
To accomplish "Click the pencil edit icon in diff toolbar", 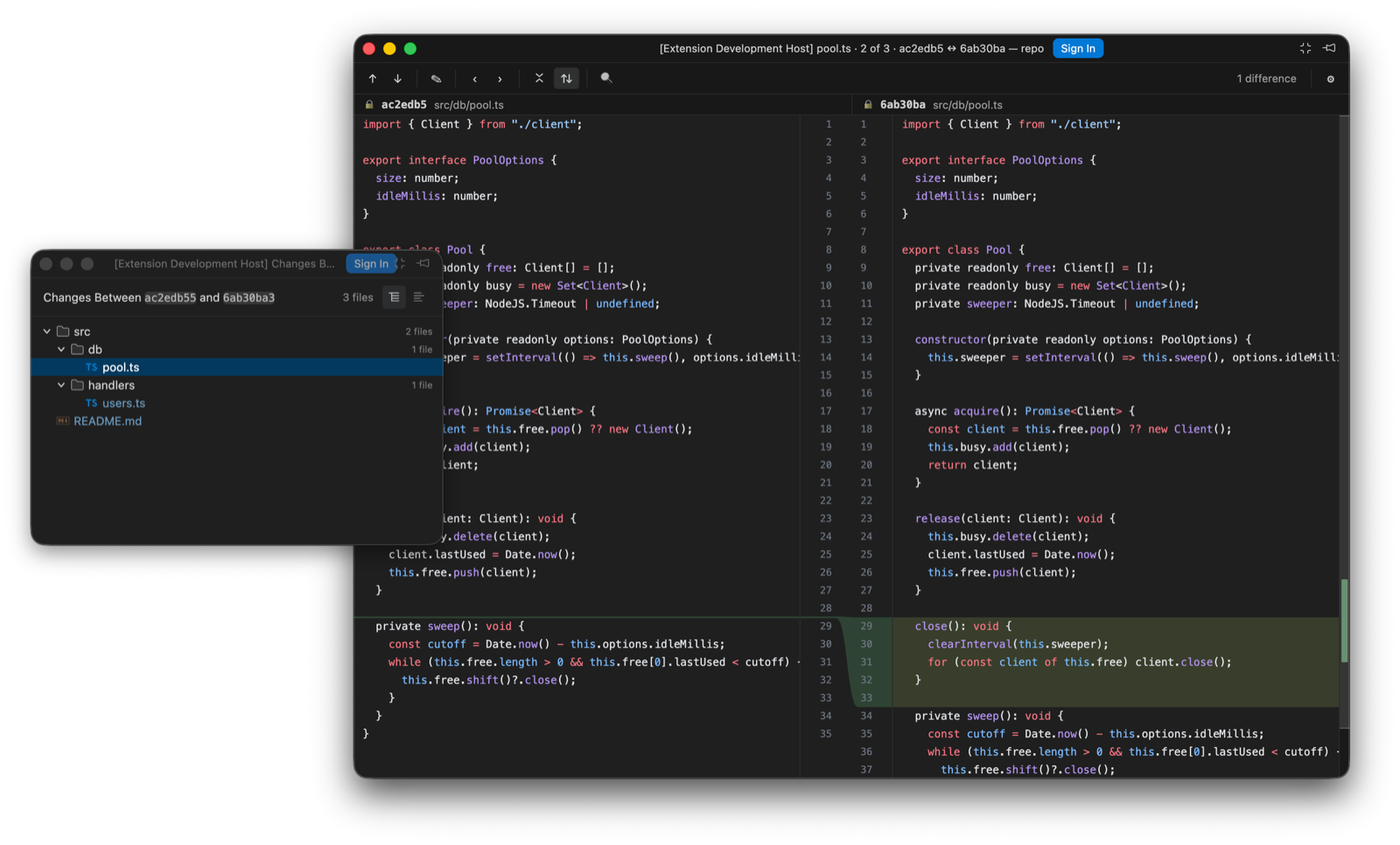I will (x=436, y=79).
